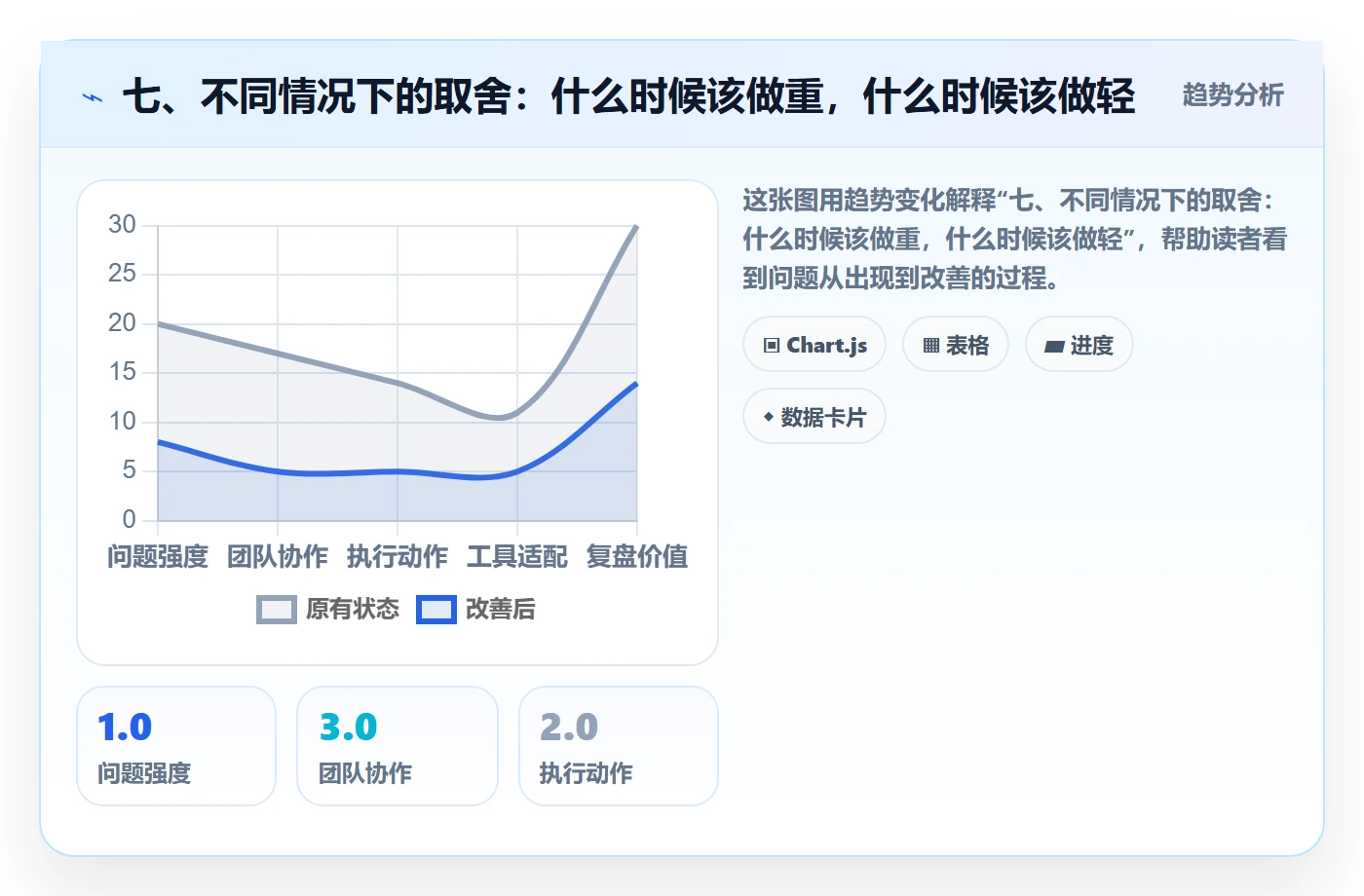Click the bar icon in the 进度 chip
This screenshot has height=896, width=1364.
coord(1054,347)
